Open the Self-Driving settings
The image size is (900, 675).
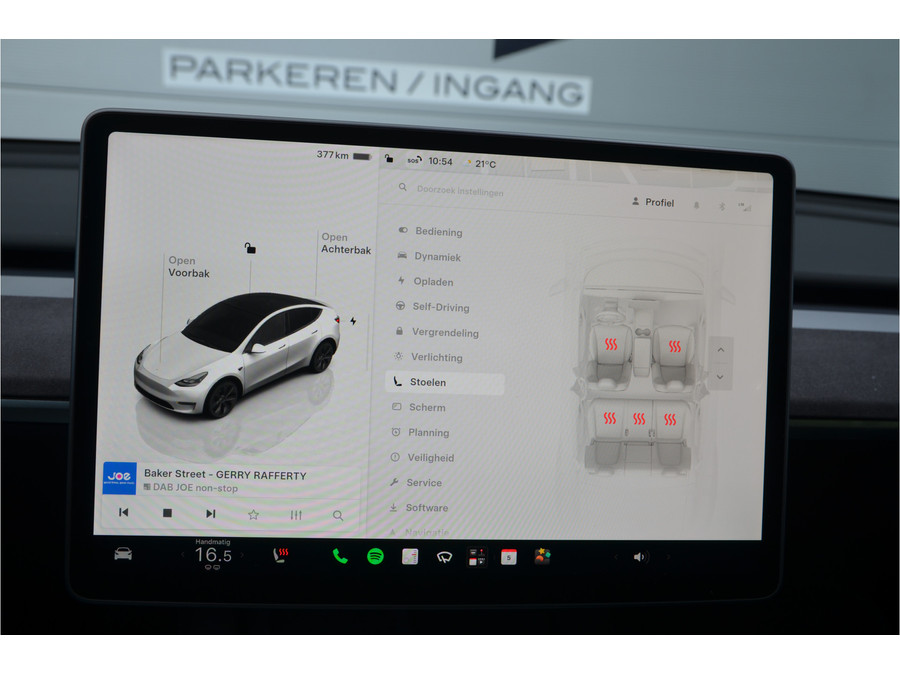point(433,307)
